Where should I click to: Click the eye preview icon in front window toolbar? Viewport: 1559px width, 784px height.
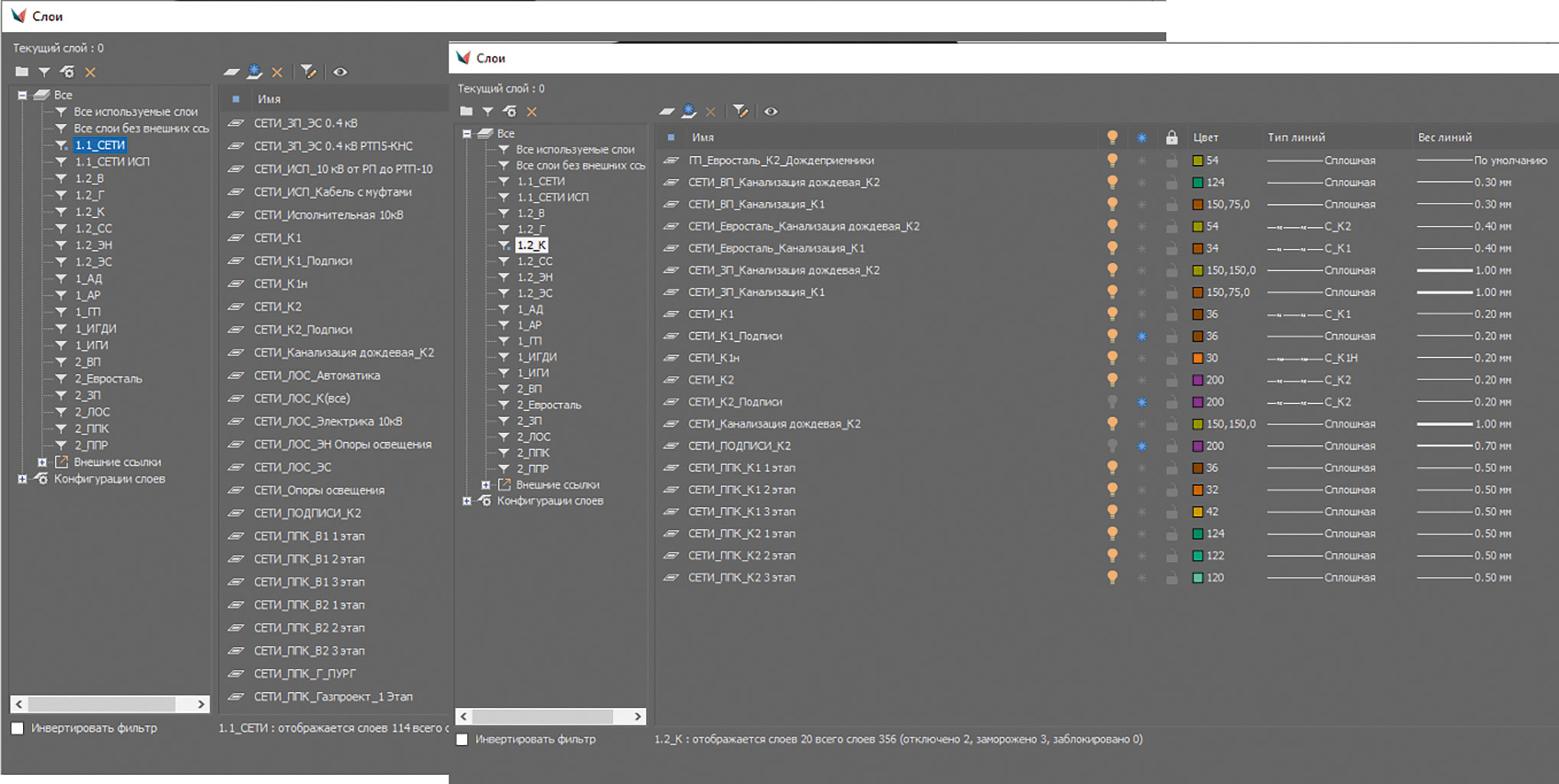pyautogui.click(x=771, y=112)
